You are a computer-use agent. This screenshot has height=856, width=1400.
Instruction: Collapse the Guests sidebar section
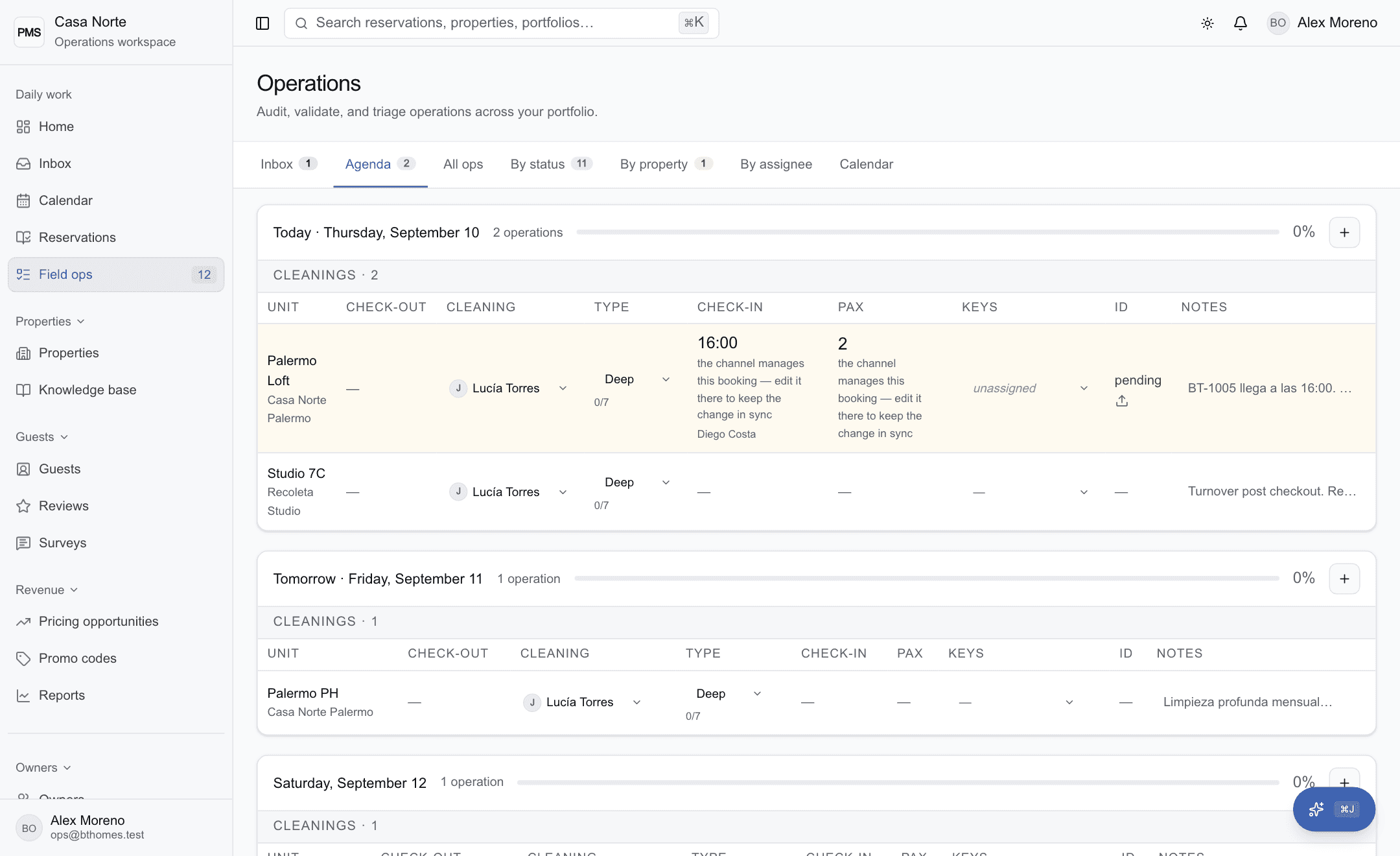(42, 437)
